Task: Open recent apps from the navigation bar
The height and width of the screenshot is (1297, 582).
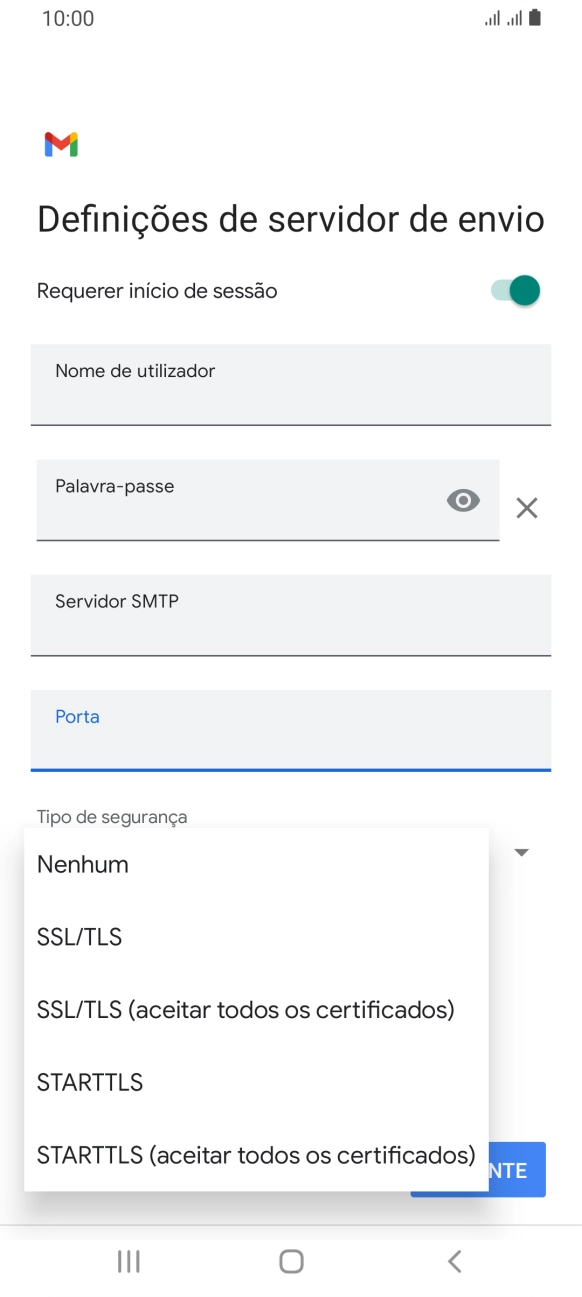Action: tap(128, 1261)
